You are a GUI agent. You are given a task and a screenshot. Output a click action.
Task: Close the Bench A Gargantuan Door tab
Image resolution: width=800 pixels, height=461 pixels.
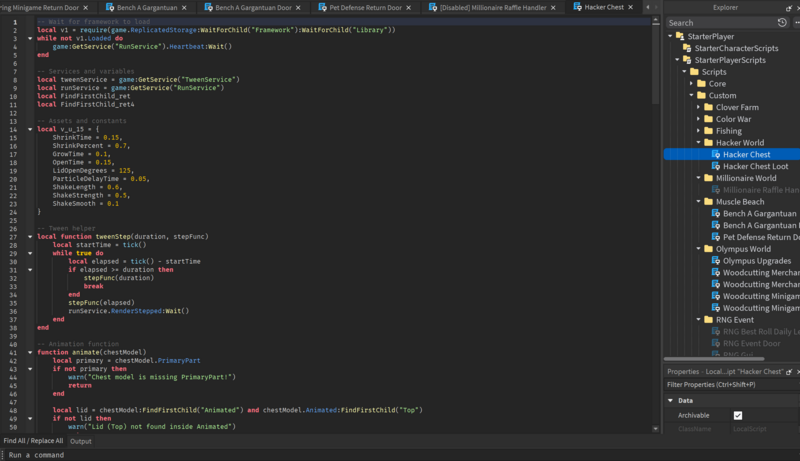point(297,7)
